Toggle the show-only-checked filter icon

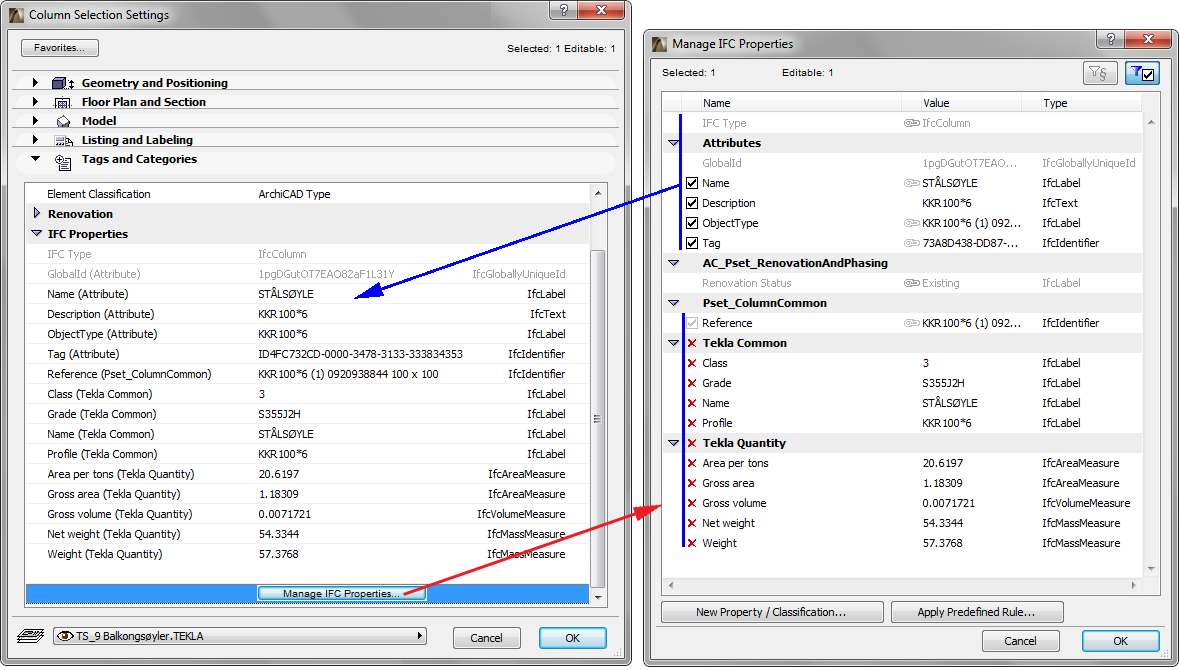[x=1142, y=73]
